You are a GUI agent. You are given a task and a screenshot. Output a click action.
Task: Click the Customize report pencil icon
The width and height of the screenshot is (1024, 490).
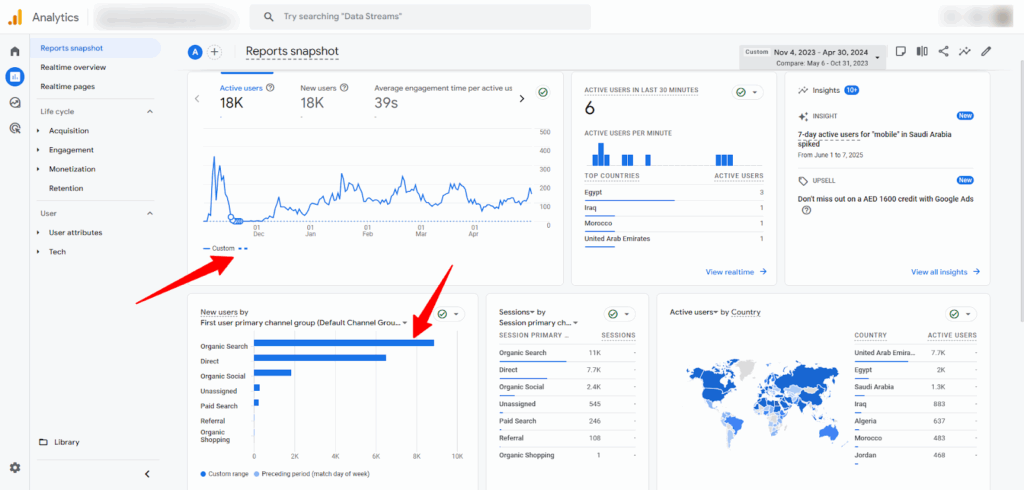(x=986, y=51)
